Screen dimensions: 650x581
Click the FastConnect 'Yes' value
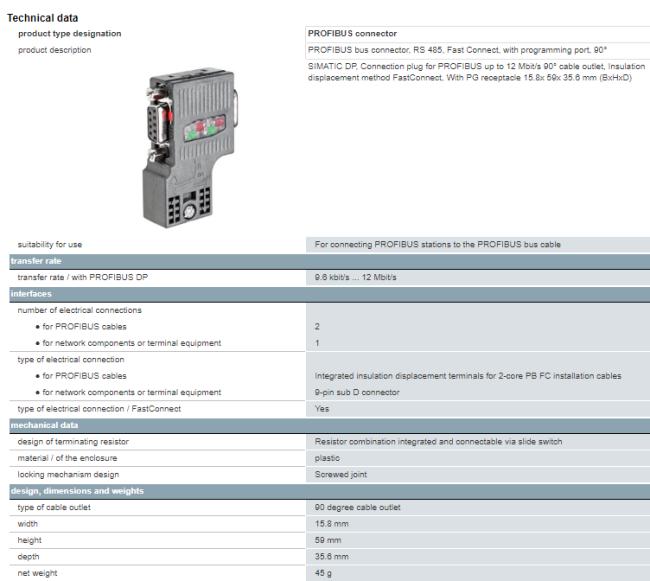[322, 408]
